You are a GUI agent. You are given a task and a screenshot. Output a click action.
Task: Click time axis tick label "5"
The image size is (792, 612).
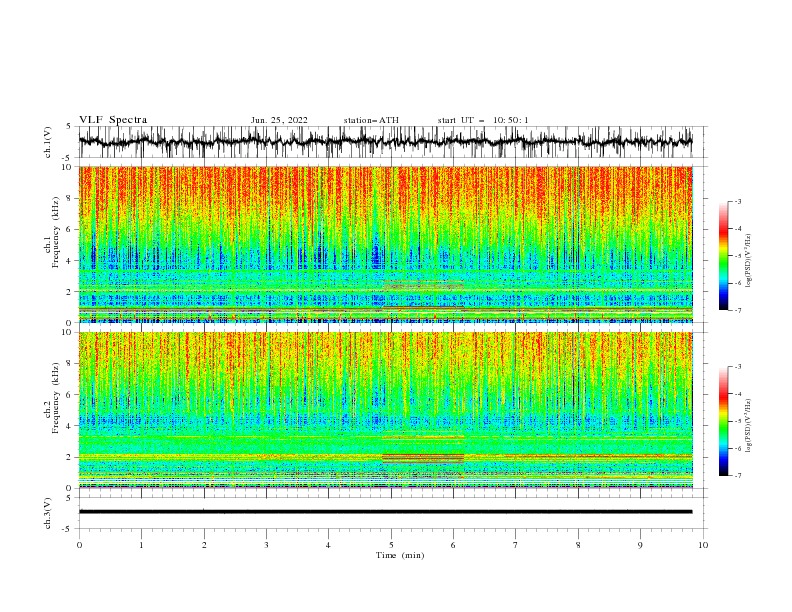(x=391, y=545)
